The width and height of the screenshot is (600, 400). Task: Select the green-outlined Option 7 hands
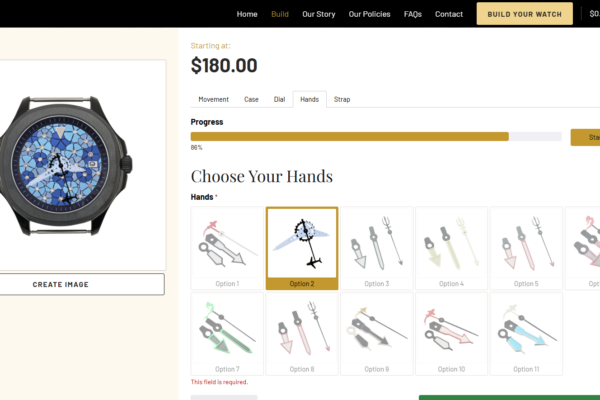[227, 334]
